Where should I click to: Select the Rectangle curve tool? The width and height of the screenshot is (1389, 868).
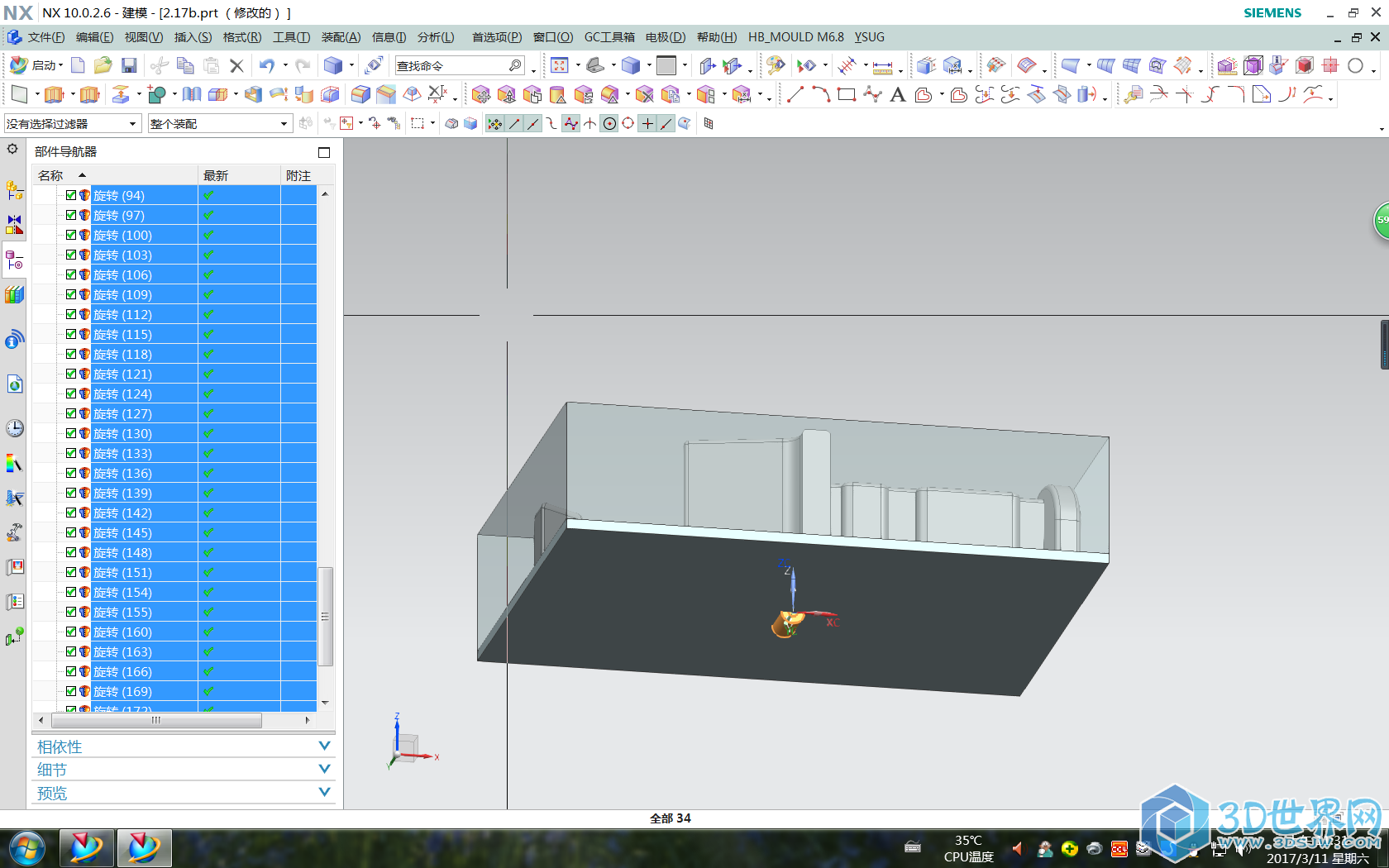point(847,95)
